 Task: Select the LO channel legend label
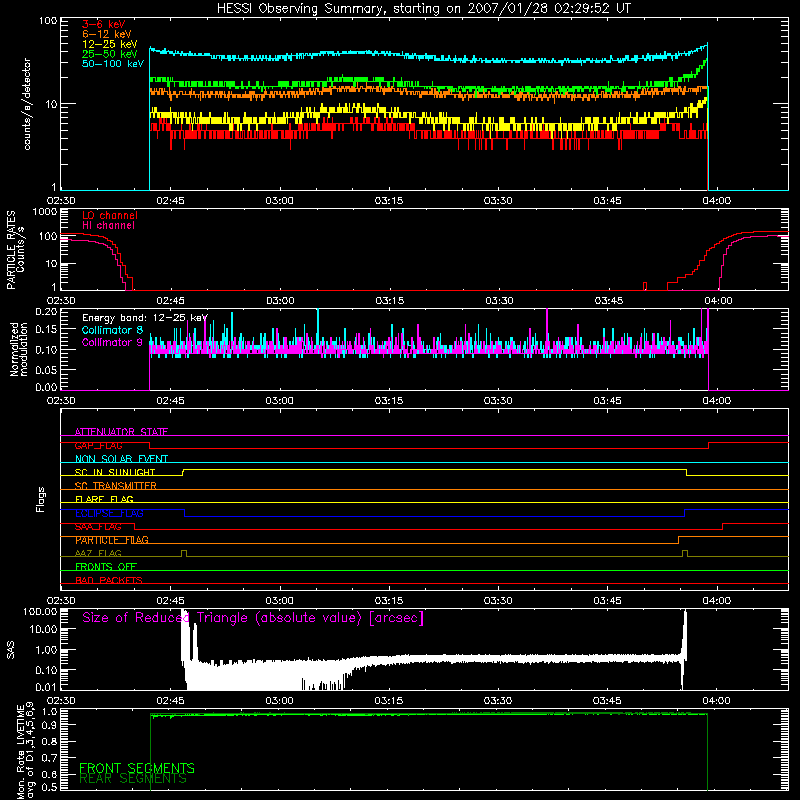110,215
